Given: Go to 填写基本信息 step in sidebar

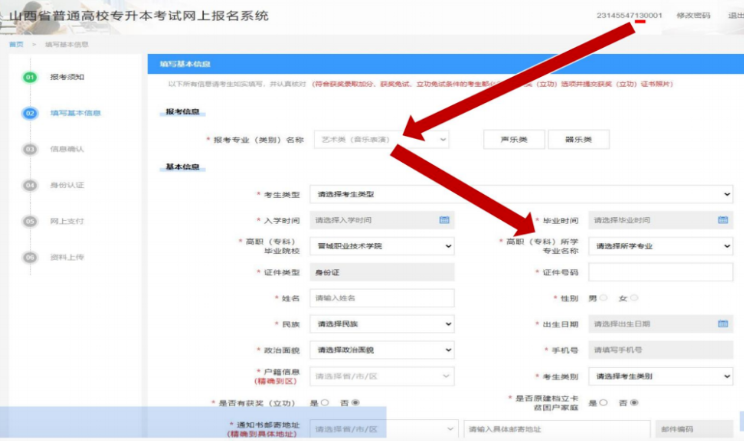Looking at the screenshot, I should [x=75, y=113].
